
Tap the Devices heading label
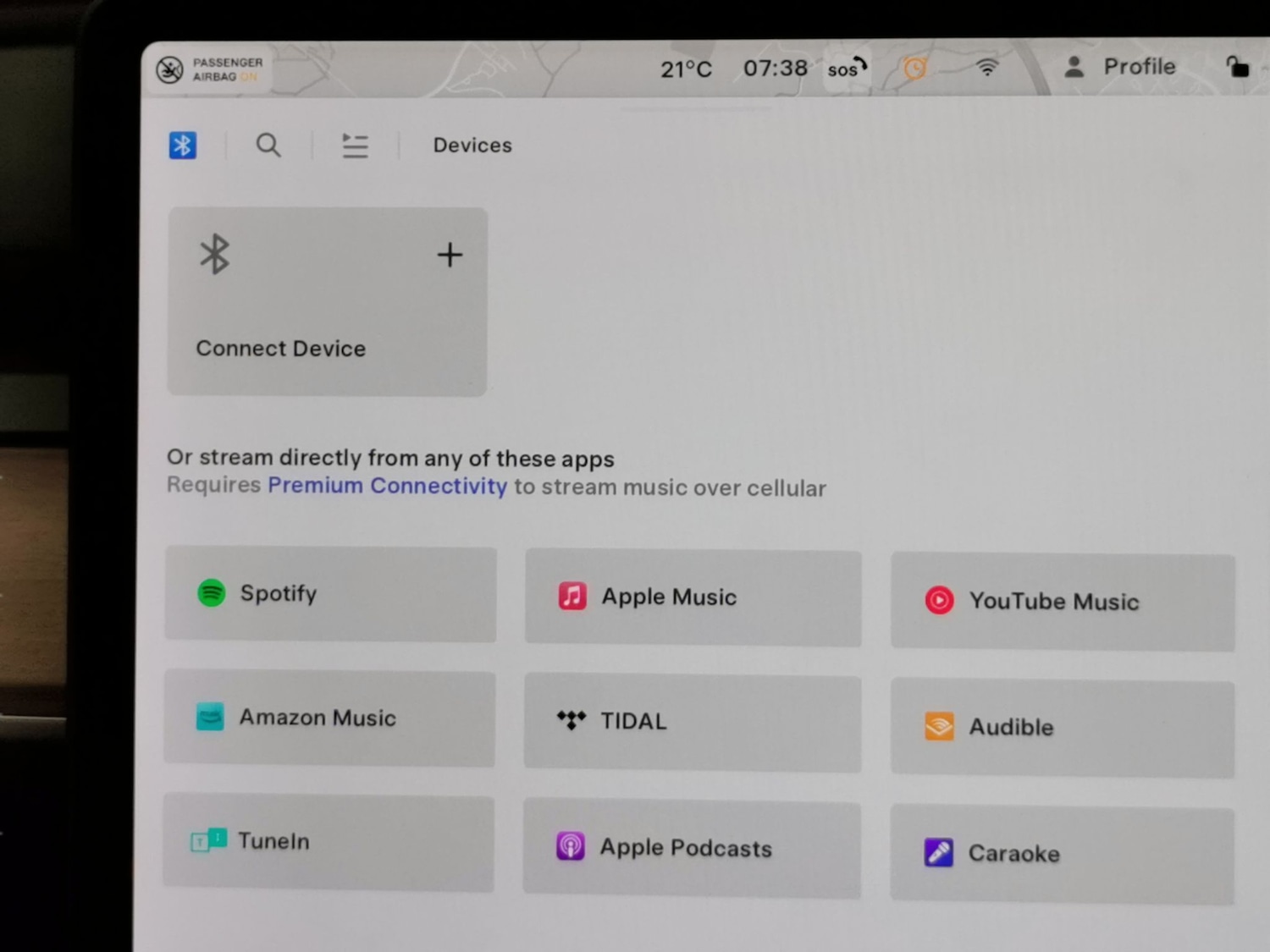point(472,146)
